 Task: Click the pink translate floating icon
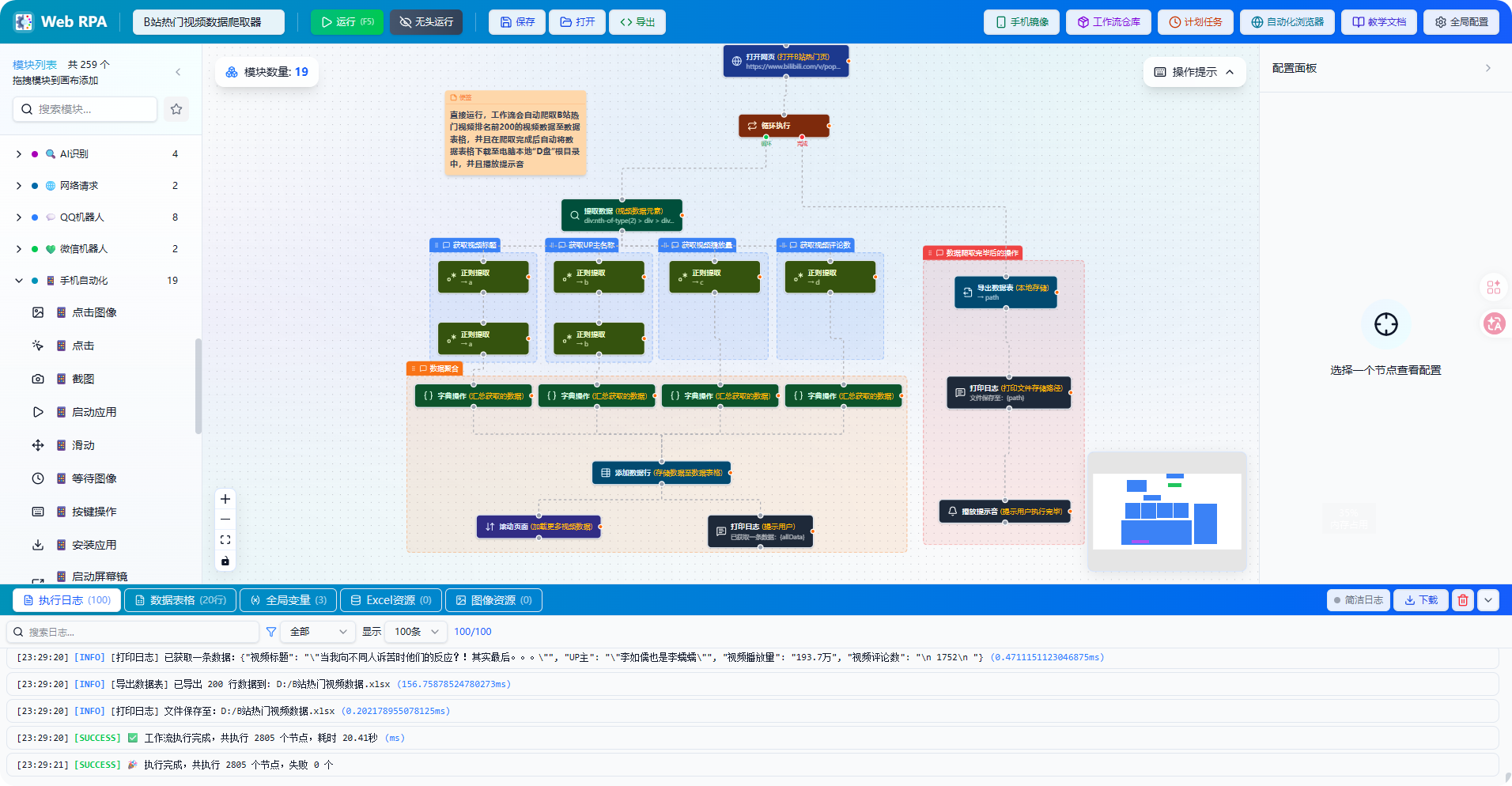1494,323
